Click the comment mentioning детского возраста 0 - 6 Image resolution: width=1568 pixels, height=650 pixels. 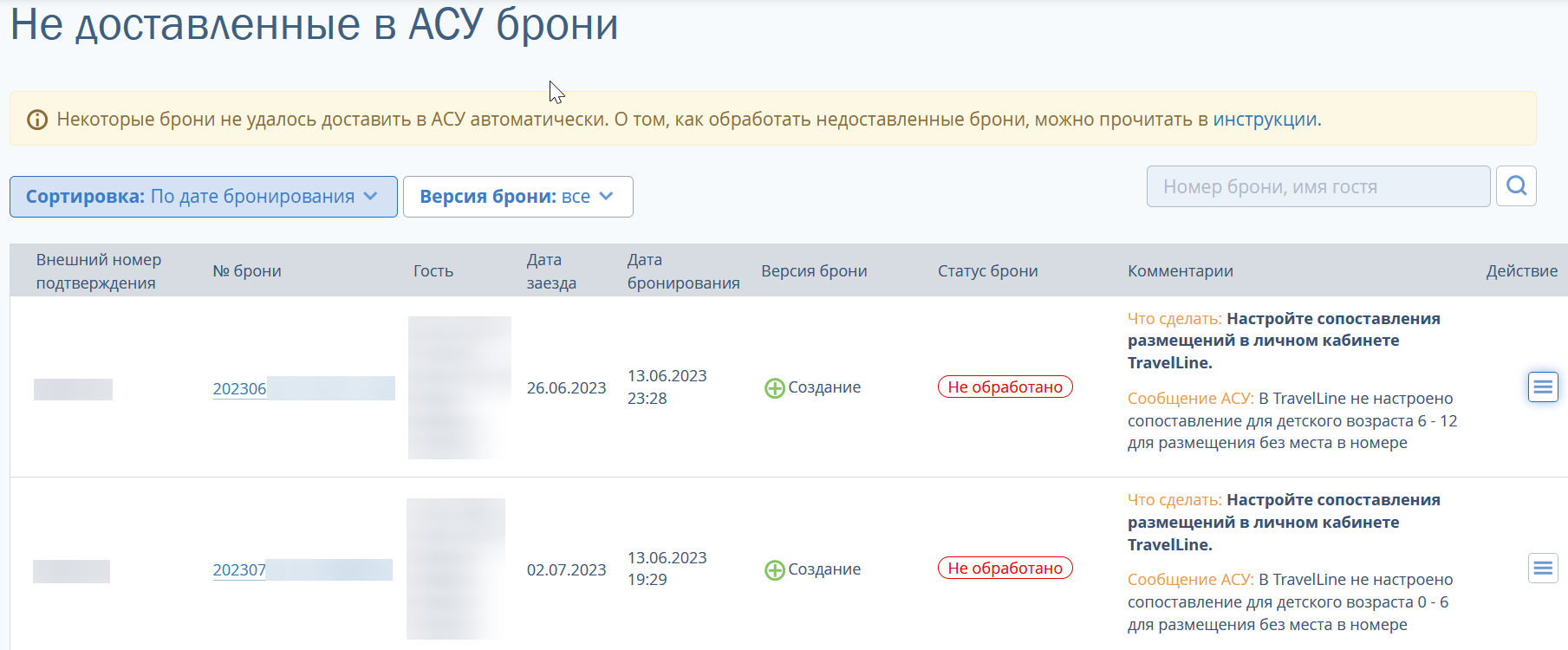(1291, 602)
